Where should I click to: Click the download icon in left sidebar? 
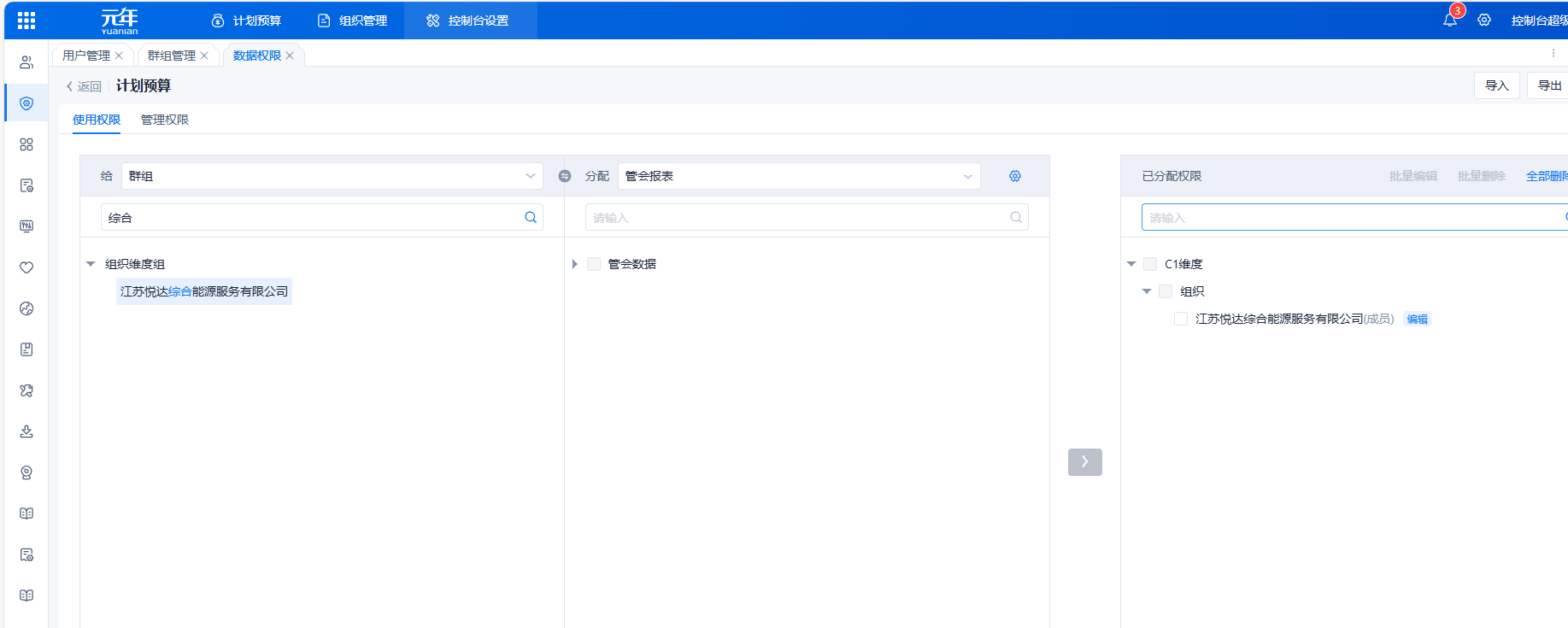[26, 431]
